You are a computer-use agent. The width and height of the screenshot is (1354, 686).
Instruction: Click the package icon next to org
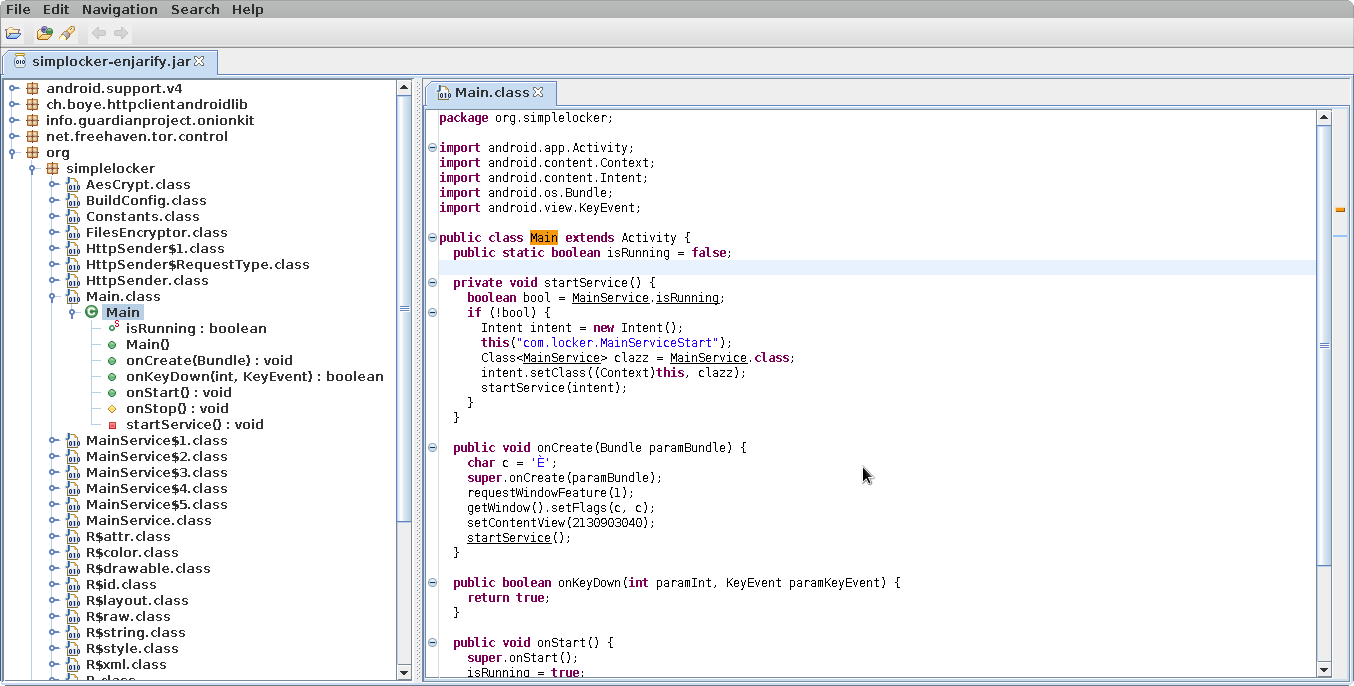point(32,152)
